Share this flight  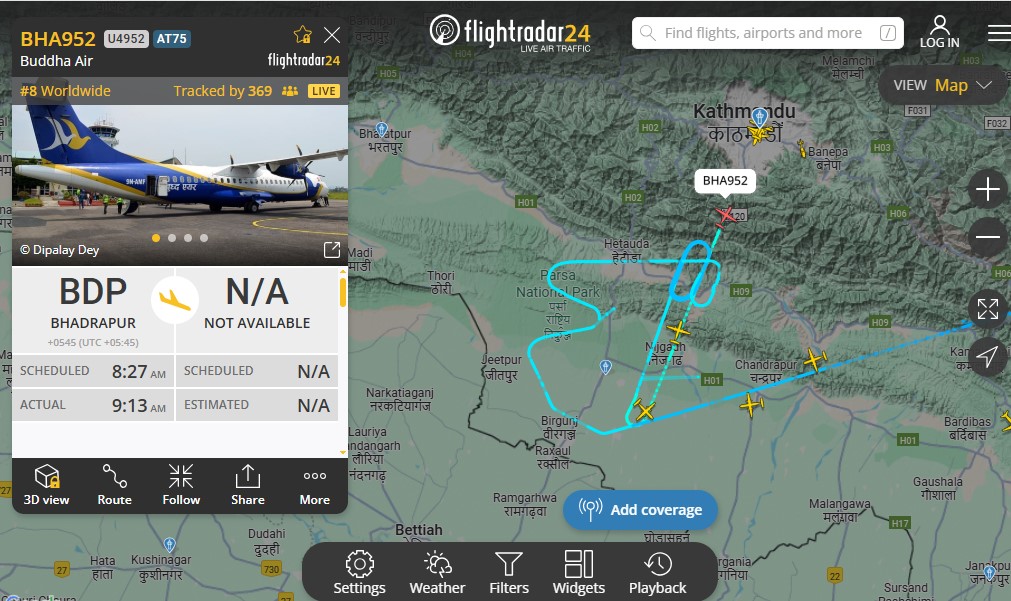click(x=248, y=485)
